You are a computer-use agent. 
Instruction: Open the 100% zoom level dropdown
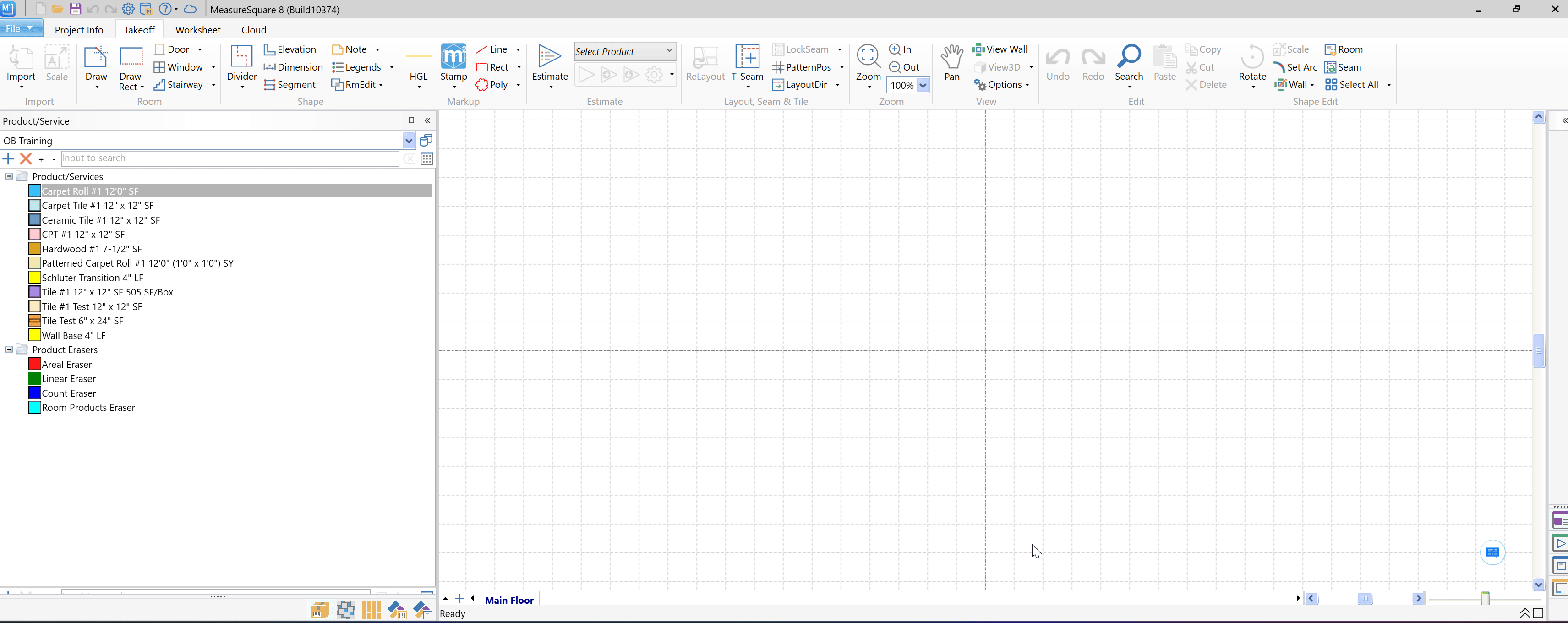[x=923, y=85]
